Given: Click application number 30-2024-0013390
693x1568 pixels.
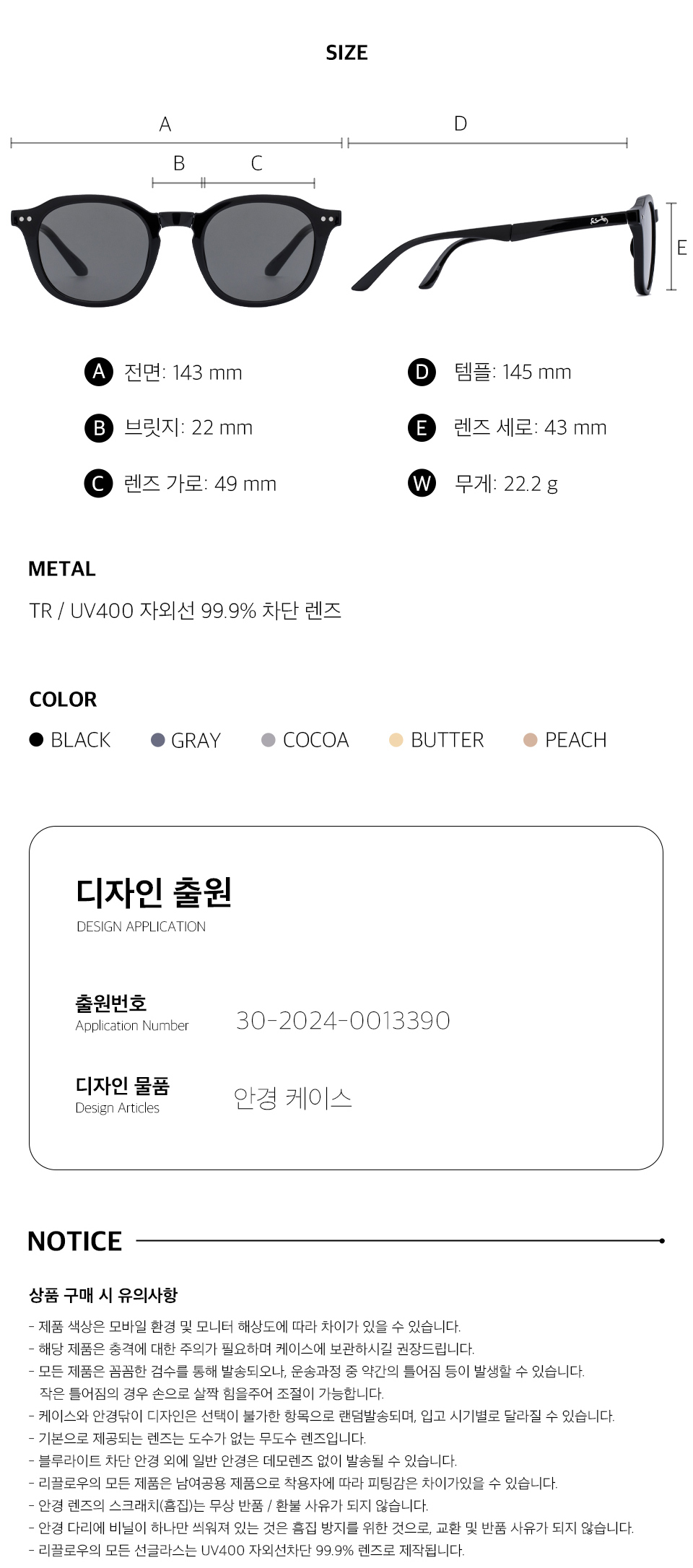Looking at the screenshot, I should click(343, 1020).
